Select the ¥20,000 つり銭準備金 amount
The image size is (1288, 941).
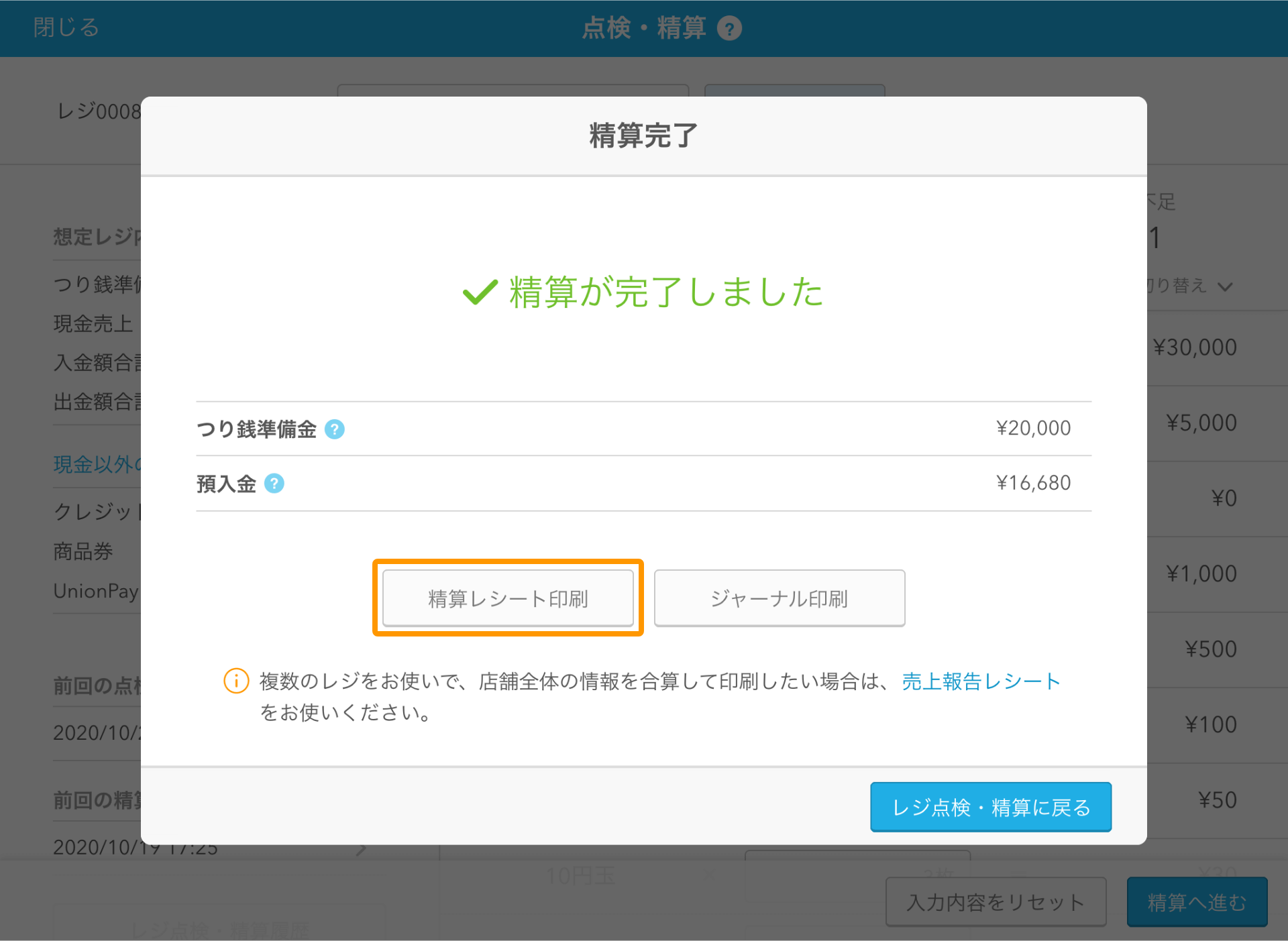(1033, 429)
